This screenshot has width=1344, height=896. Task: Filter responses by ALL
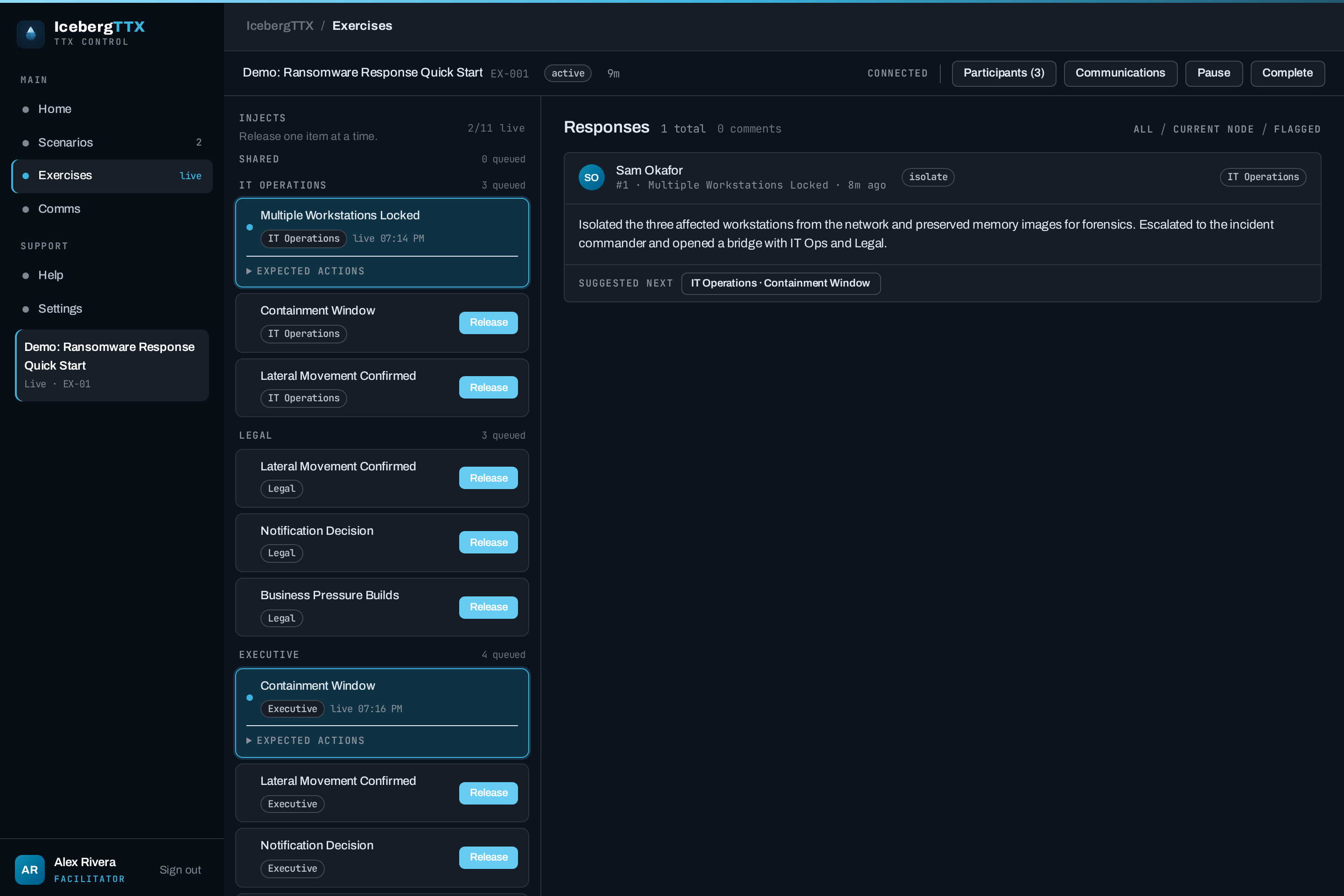[1143, 129]
